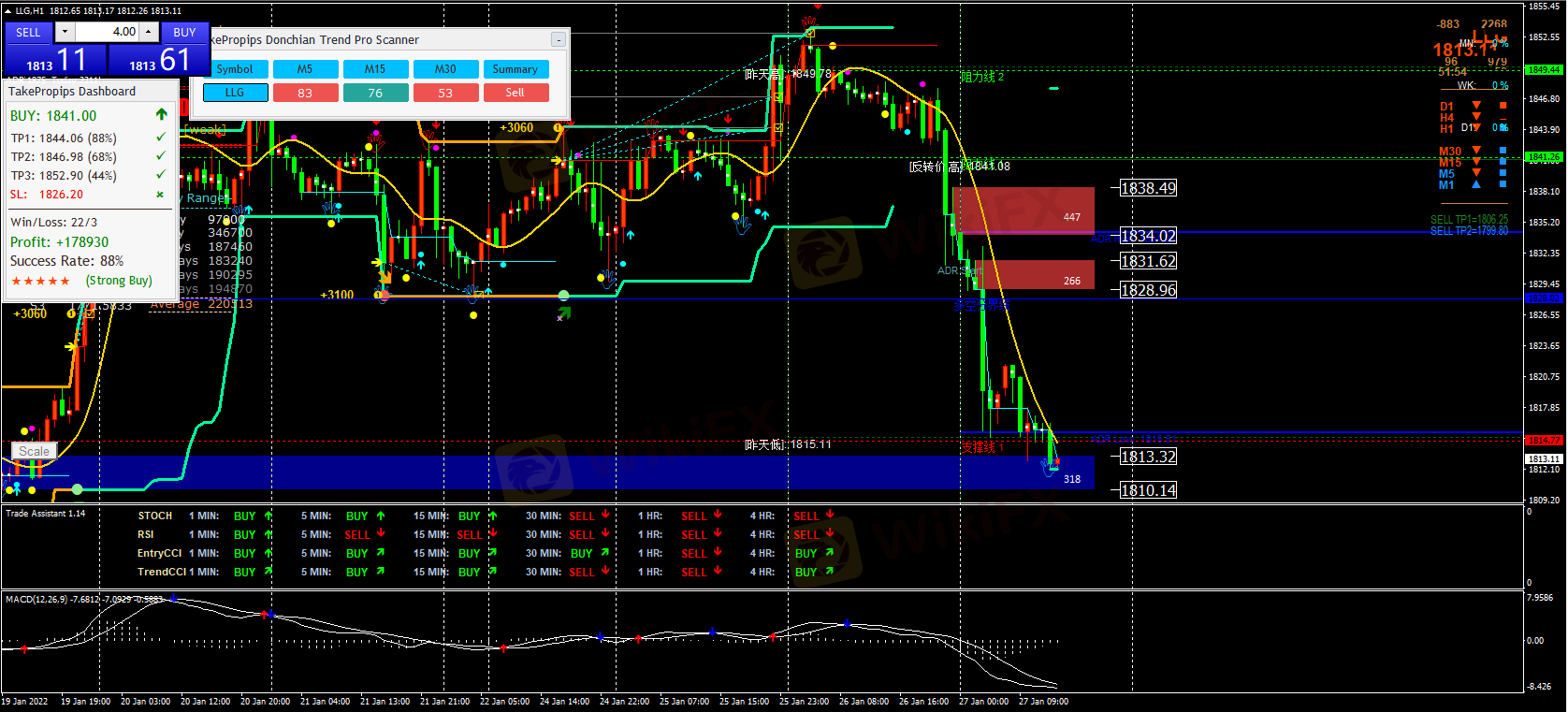Click the SELL button in one-click trading panel

pyautogui.click(x=28, y=32)
